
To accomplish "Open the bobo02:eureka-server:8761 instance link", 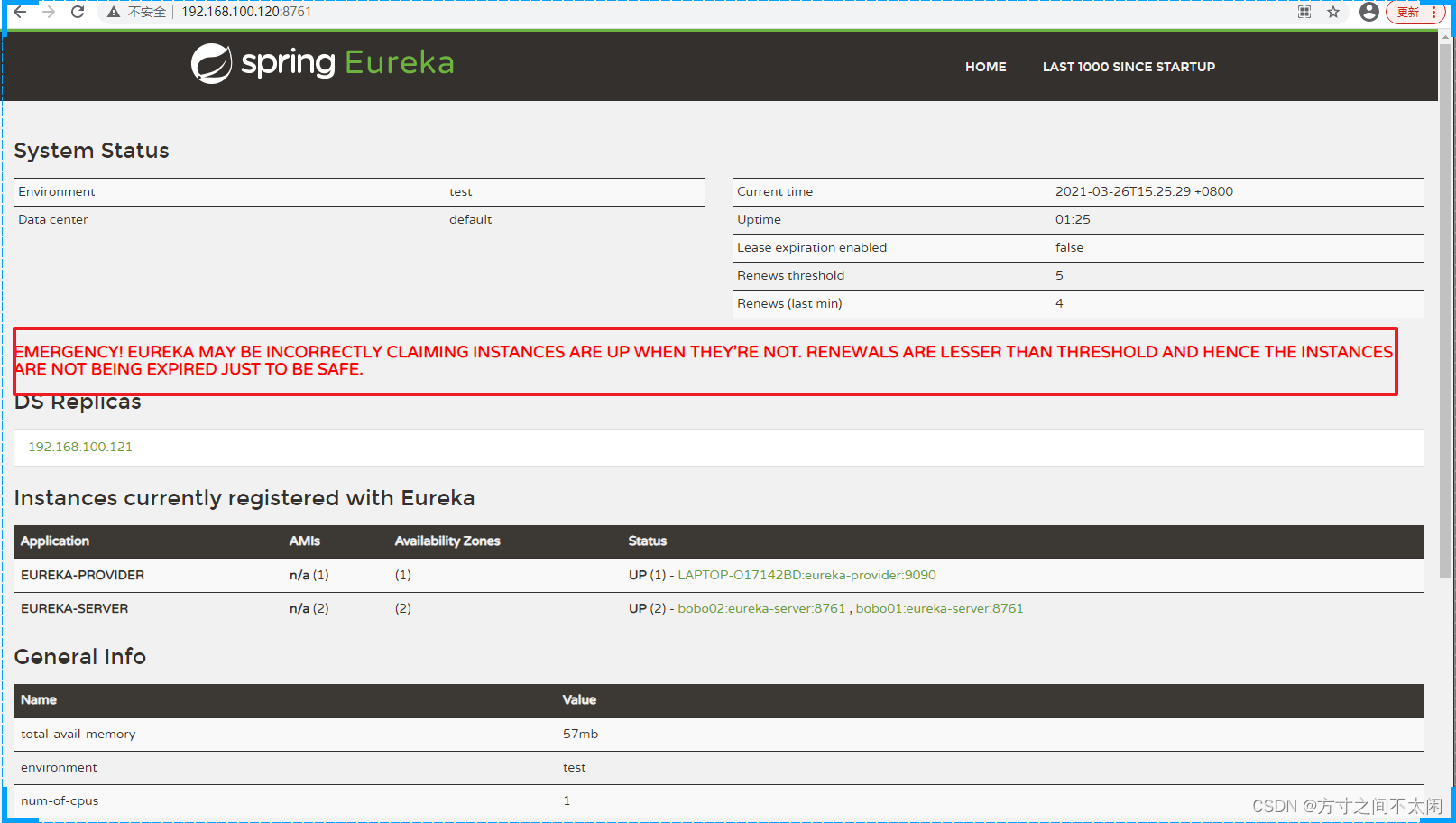I will tap(761, 608).
